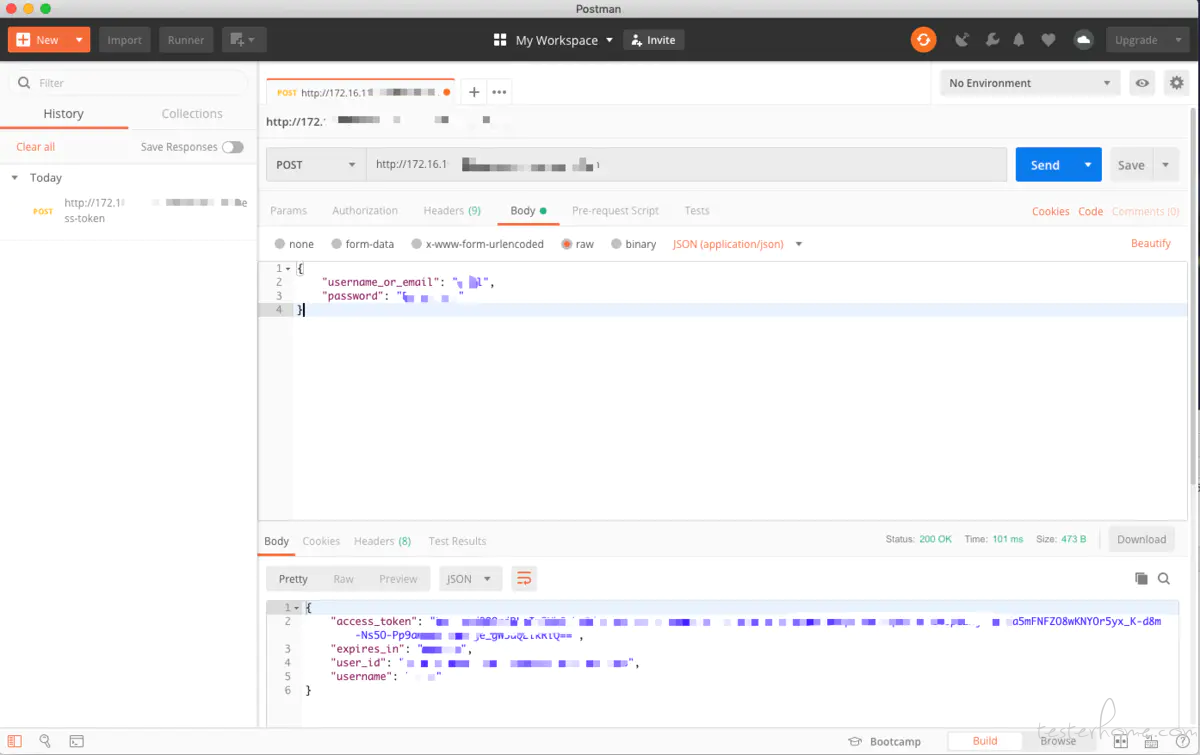Image resolution: width=1200 pixels, height=755 pixels.
Task: Open the Authorization request tab
Action: [x=365, y=211]
